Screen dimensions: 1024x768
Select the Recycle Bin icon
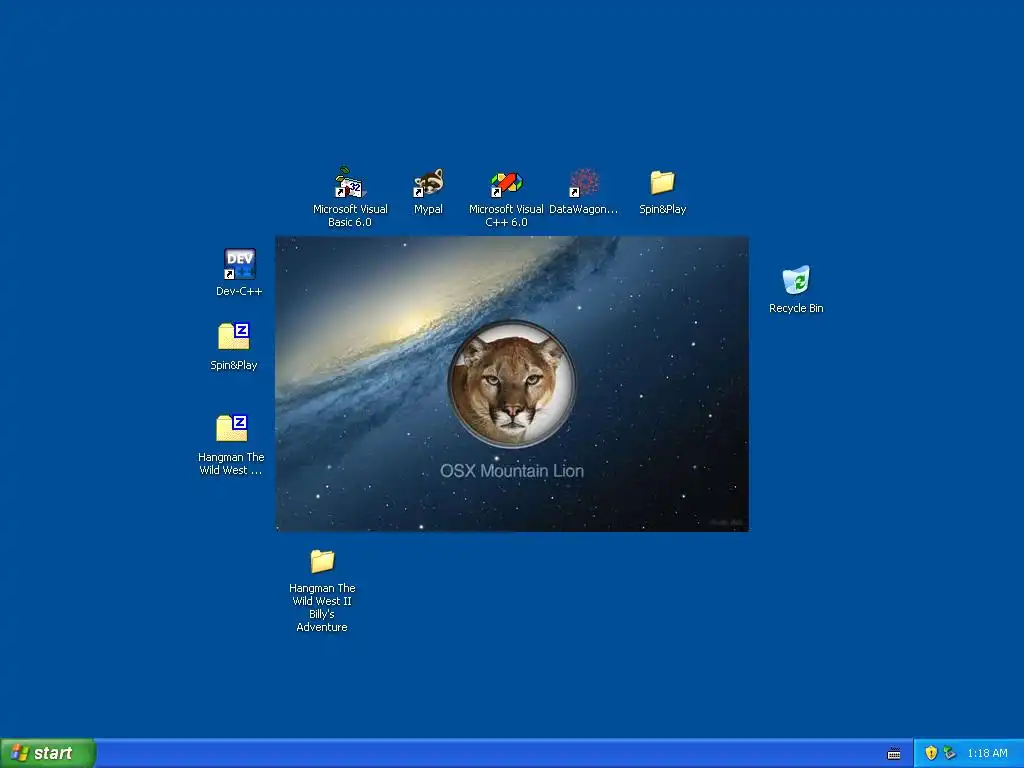(796, 280)
